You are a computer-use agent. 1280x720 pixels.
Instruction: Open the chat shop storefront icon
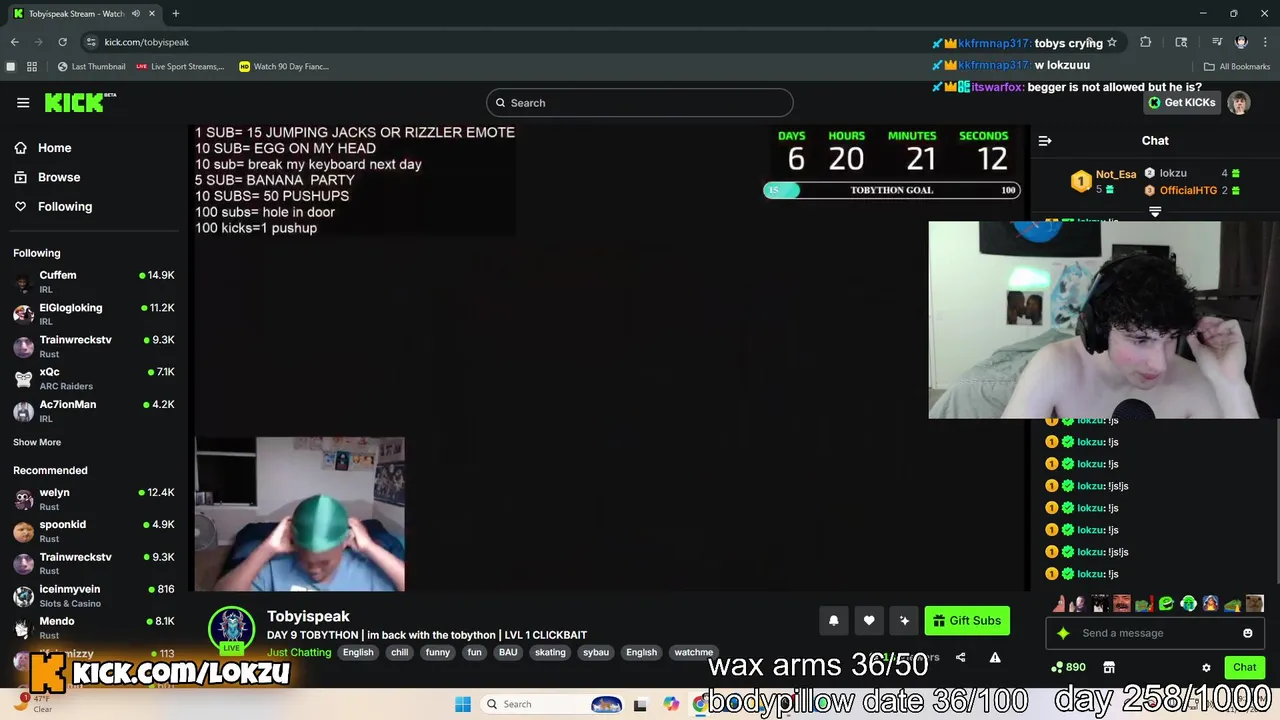tap(1109, 667)
